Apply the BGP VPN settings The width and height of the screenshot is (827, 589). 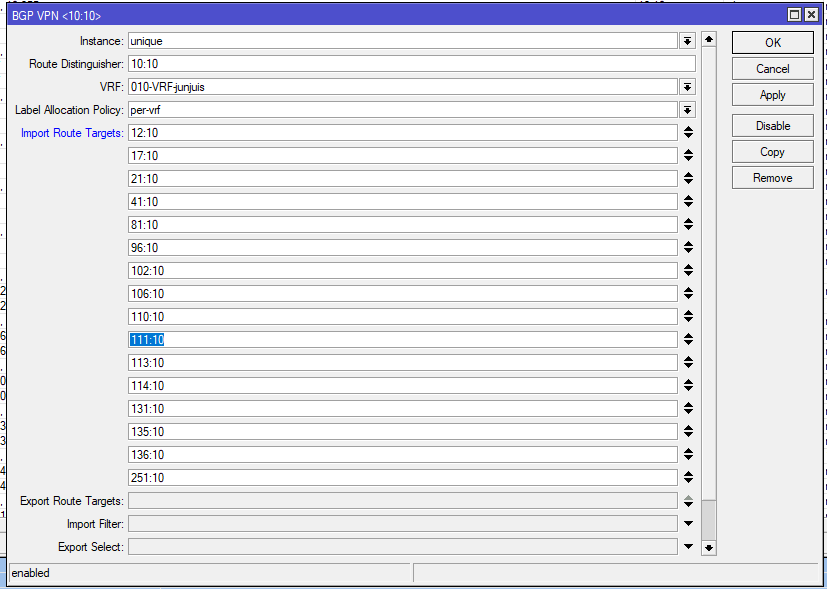coord(772,95)
